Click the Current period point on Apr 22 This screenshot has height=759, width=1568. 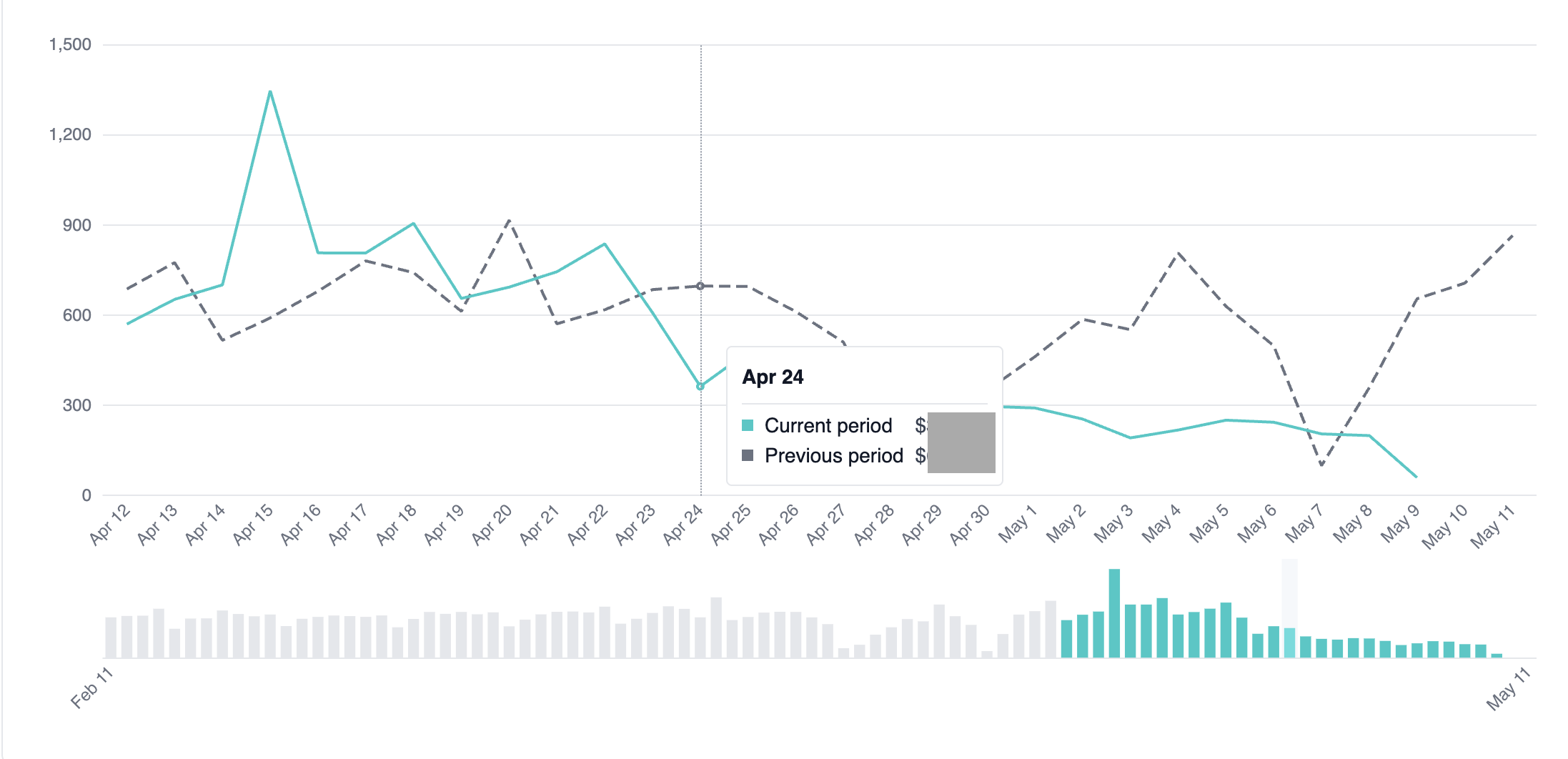click(x=605, y=244)
